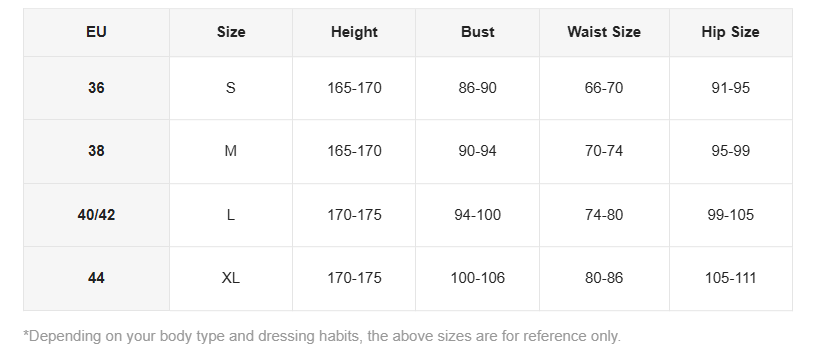Click the Hip Size column header

point(731,32)
